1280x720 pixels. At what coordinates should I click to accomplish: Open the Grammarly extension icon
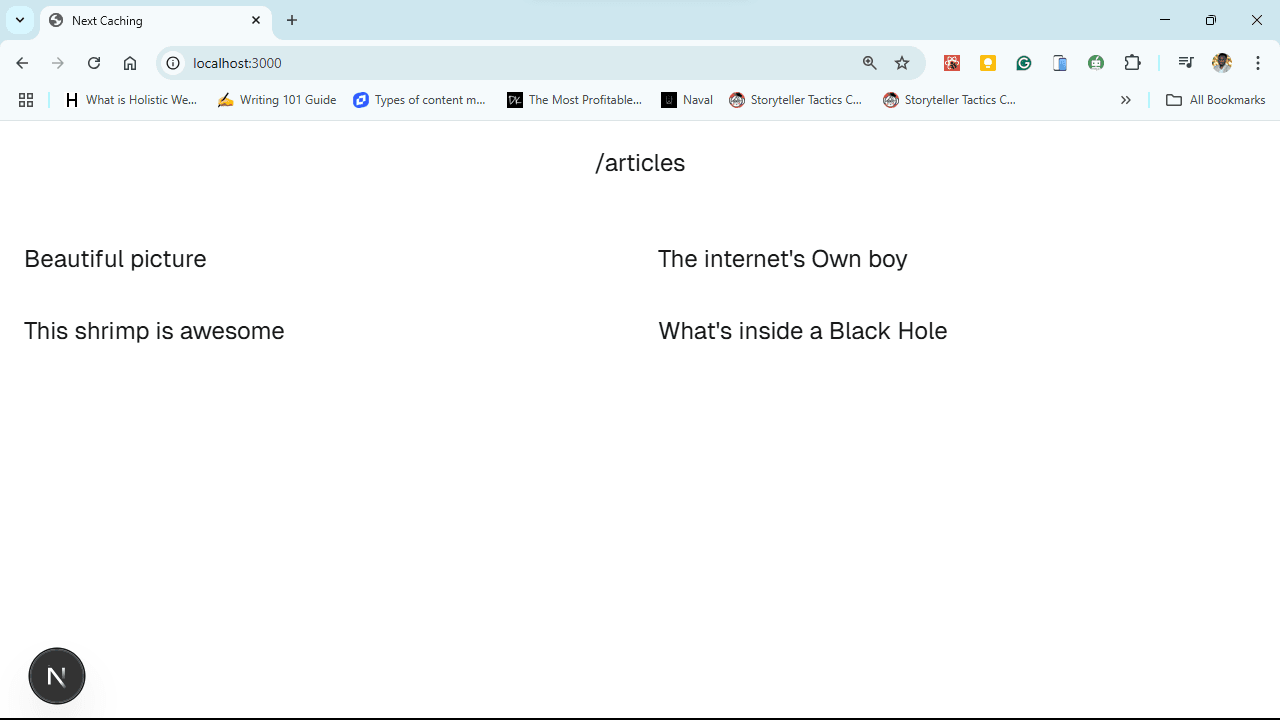1024,63
